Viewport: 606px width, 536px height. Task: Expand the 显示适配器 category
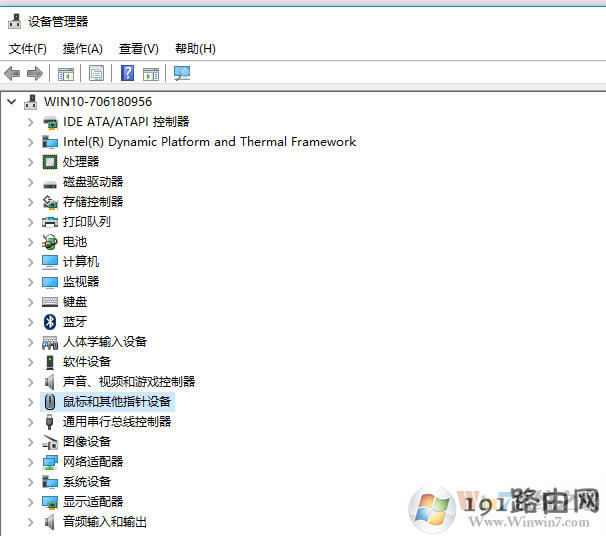coord(31,502)
